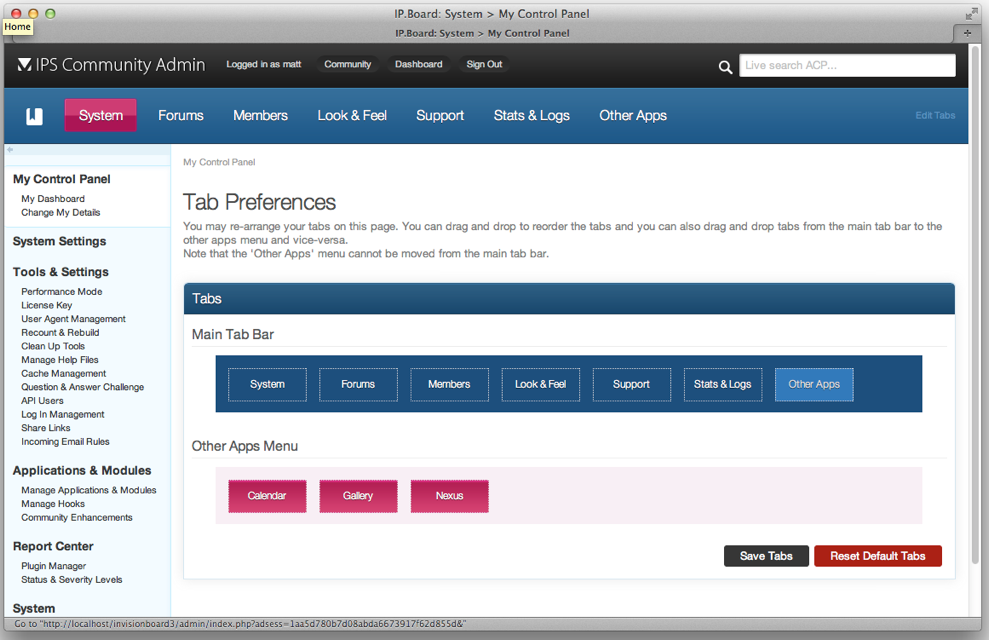Open Status & Severity Levels
The width and height of the screenshot is (989, 640).
point(72,580)
